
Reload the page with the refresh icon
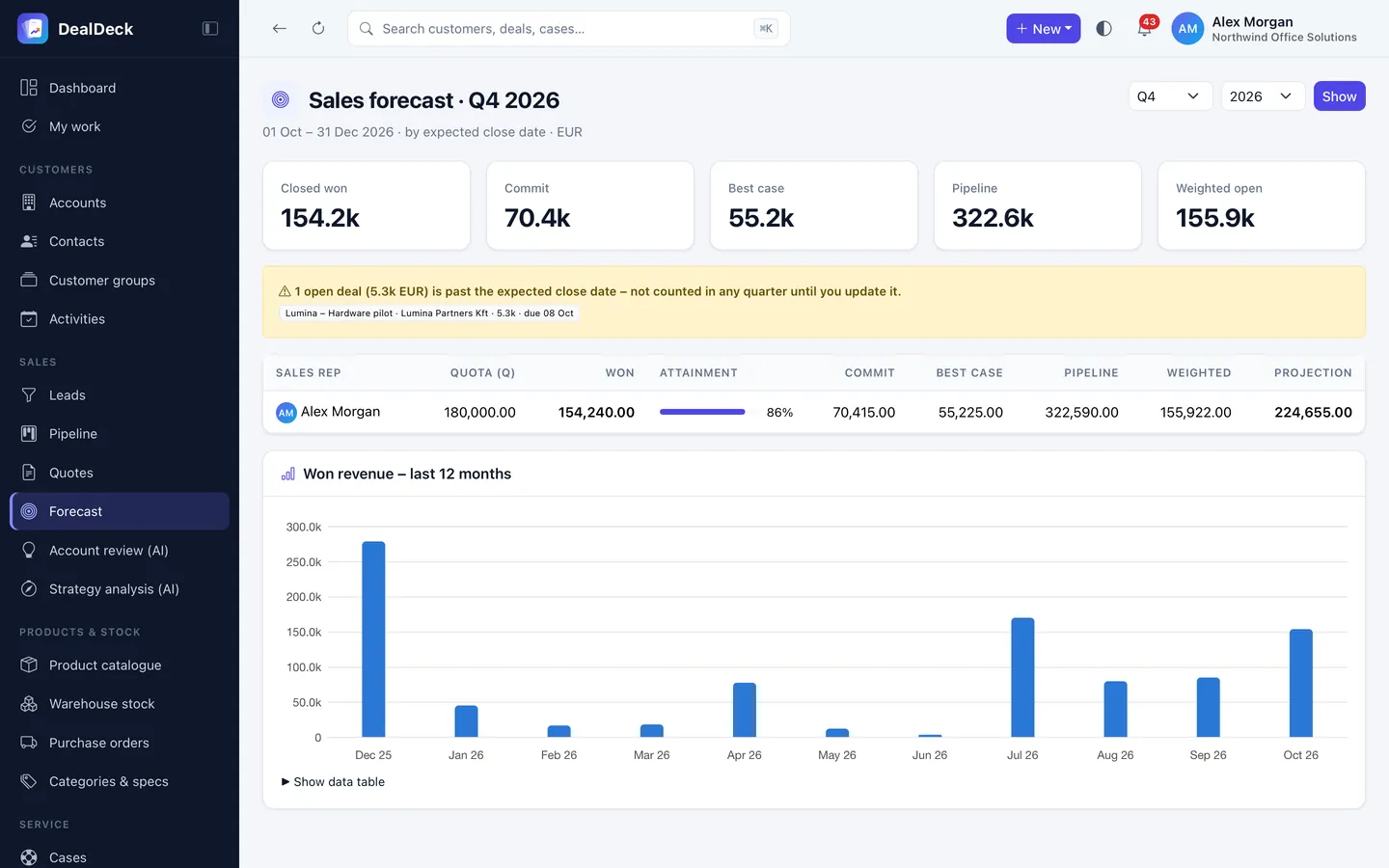click(x=318, y=29)
